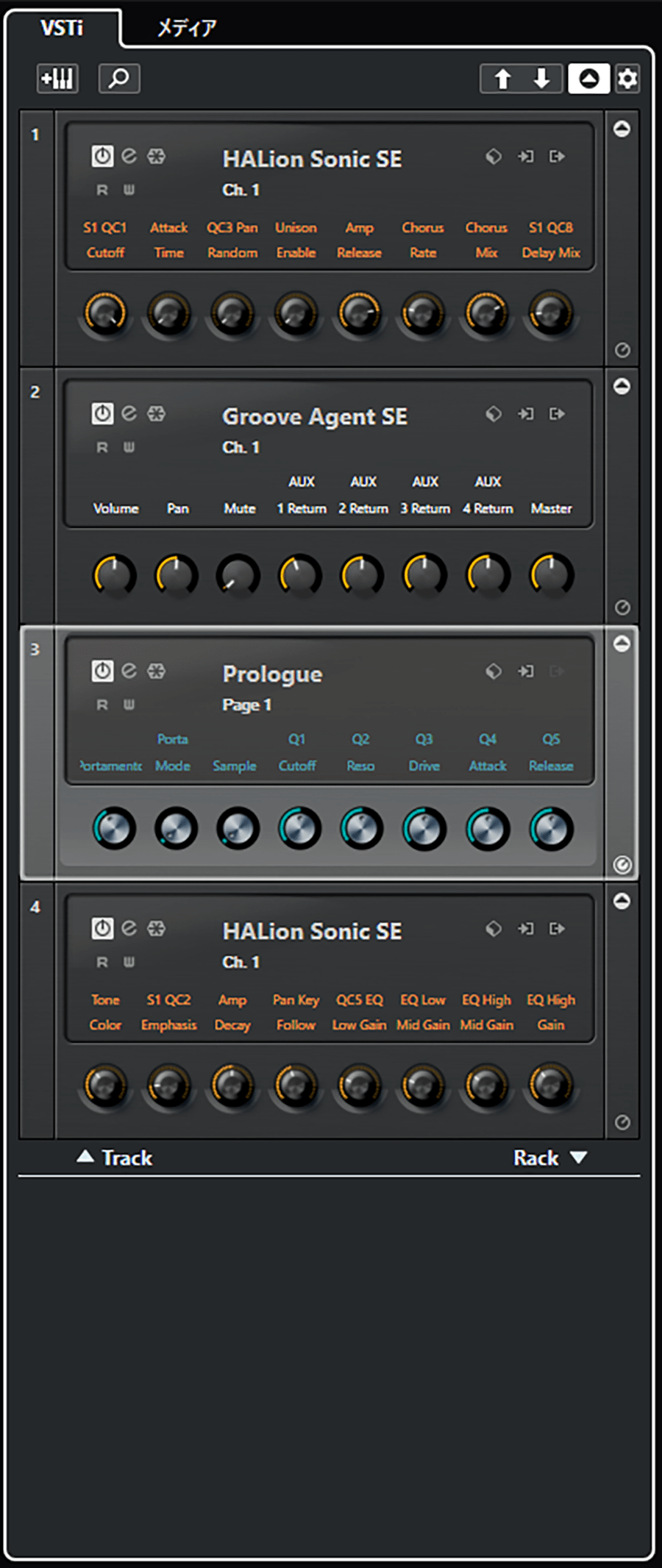Open input options for Groove Agent SE
This screenshot has width=662, height=1568.
point(526,413)
